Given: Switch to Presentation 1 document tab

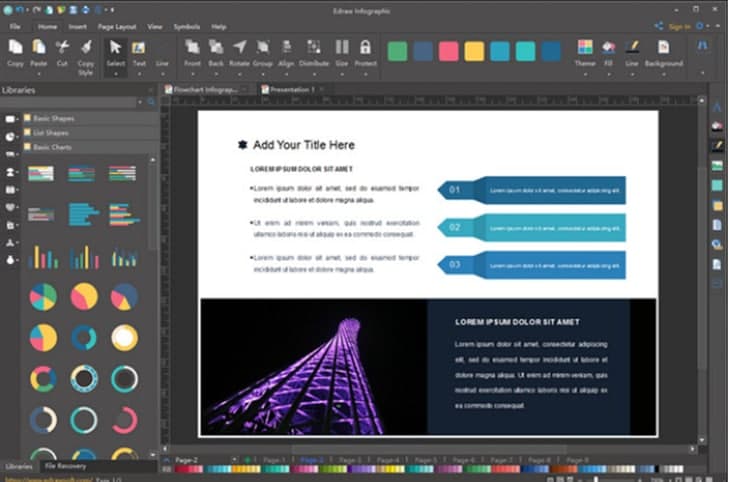Looking at the screenshot, I should pyautogui.click(x=292, y=90).
